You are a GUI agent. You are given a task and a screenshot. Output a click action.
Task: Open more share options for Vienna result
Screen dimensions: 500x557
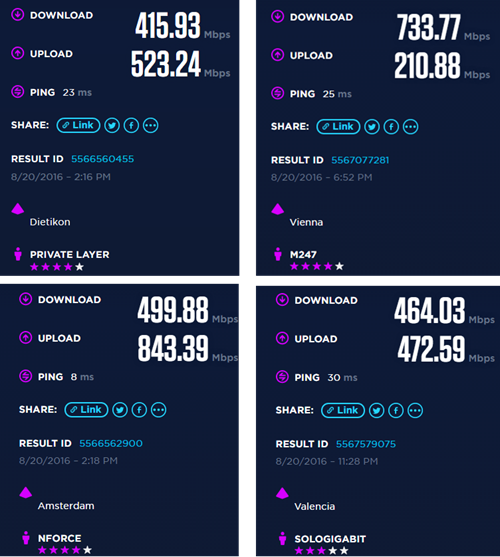pyautogui.click(x=411, y=127)
